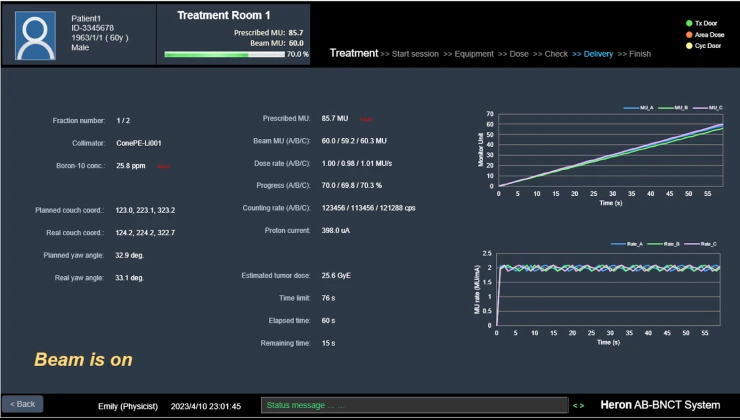Click red warning mark beside Boron-10 concentration
The image size is (740, 420).
click(163, 166)
